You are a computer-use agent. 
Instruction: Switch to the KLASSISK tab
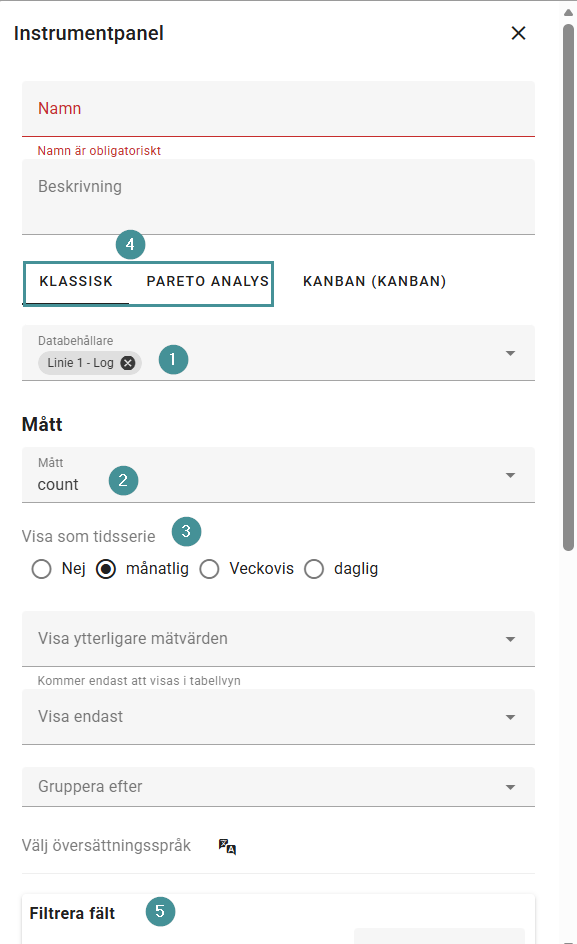(76, 281)
